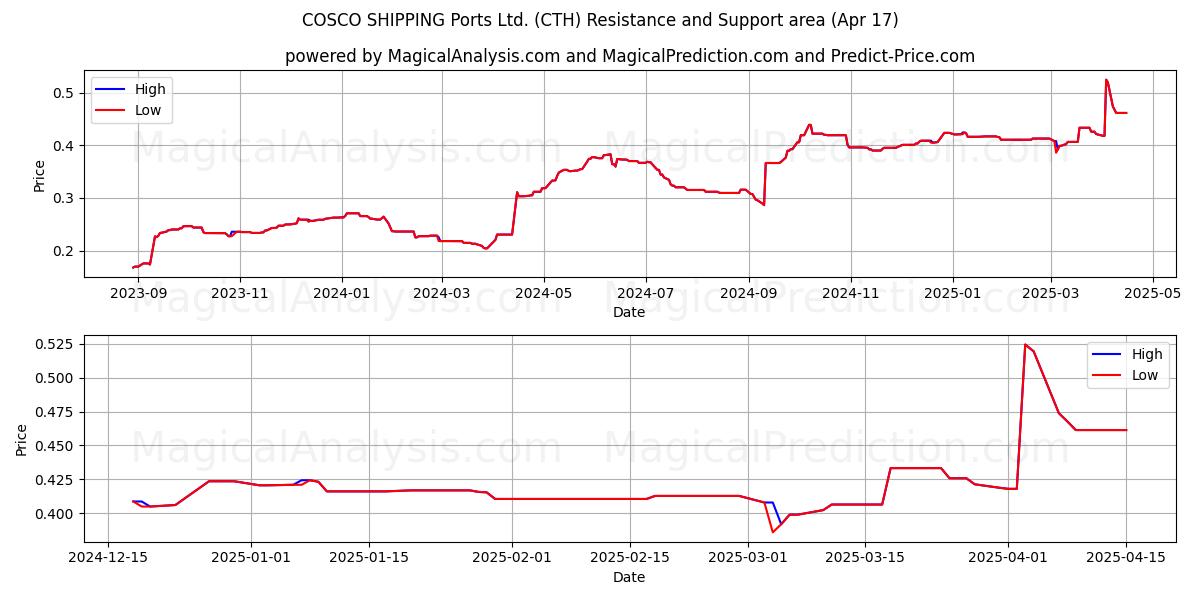Click the April 2025 price peak in bottom chart
Image resolution: width=1200 pixels, height=600 pixels.
1025,345
